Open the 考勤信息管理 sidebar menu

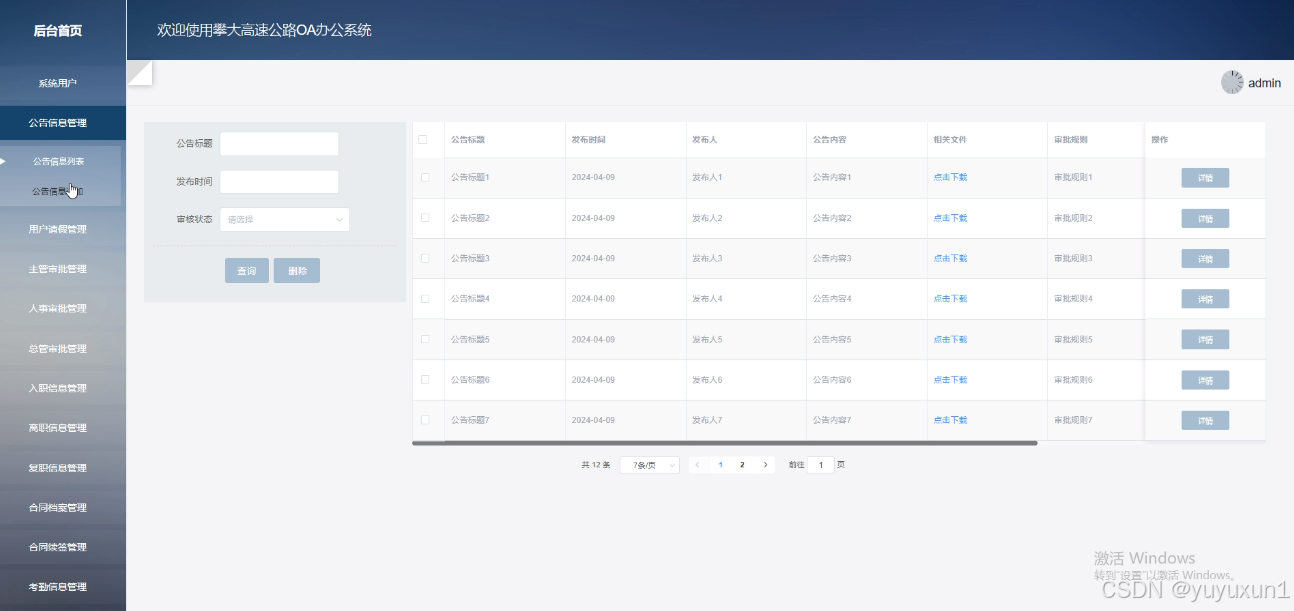point(58,587)
